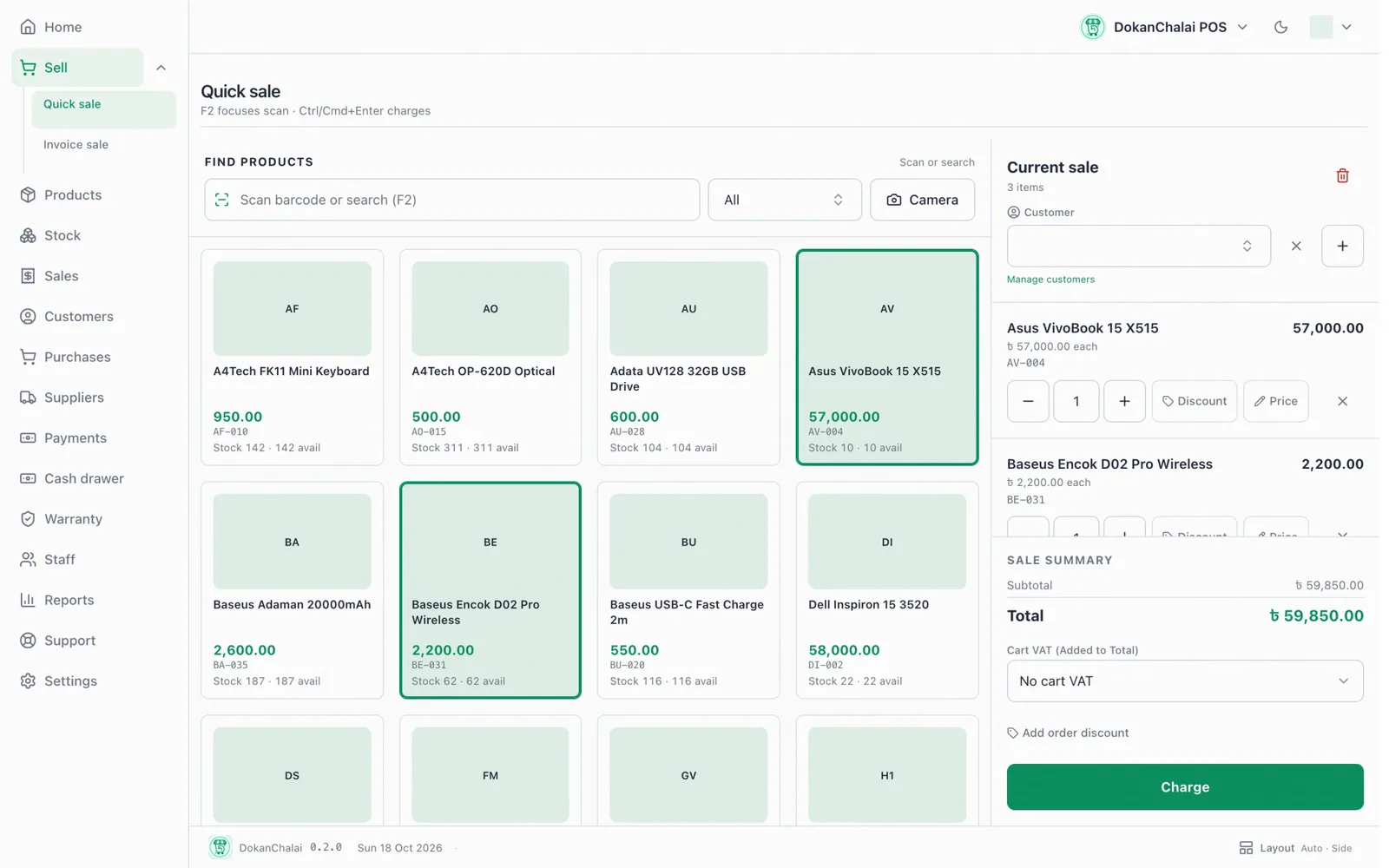Focus the Scan barcode or search field

[452, 200]
